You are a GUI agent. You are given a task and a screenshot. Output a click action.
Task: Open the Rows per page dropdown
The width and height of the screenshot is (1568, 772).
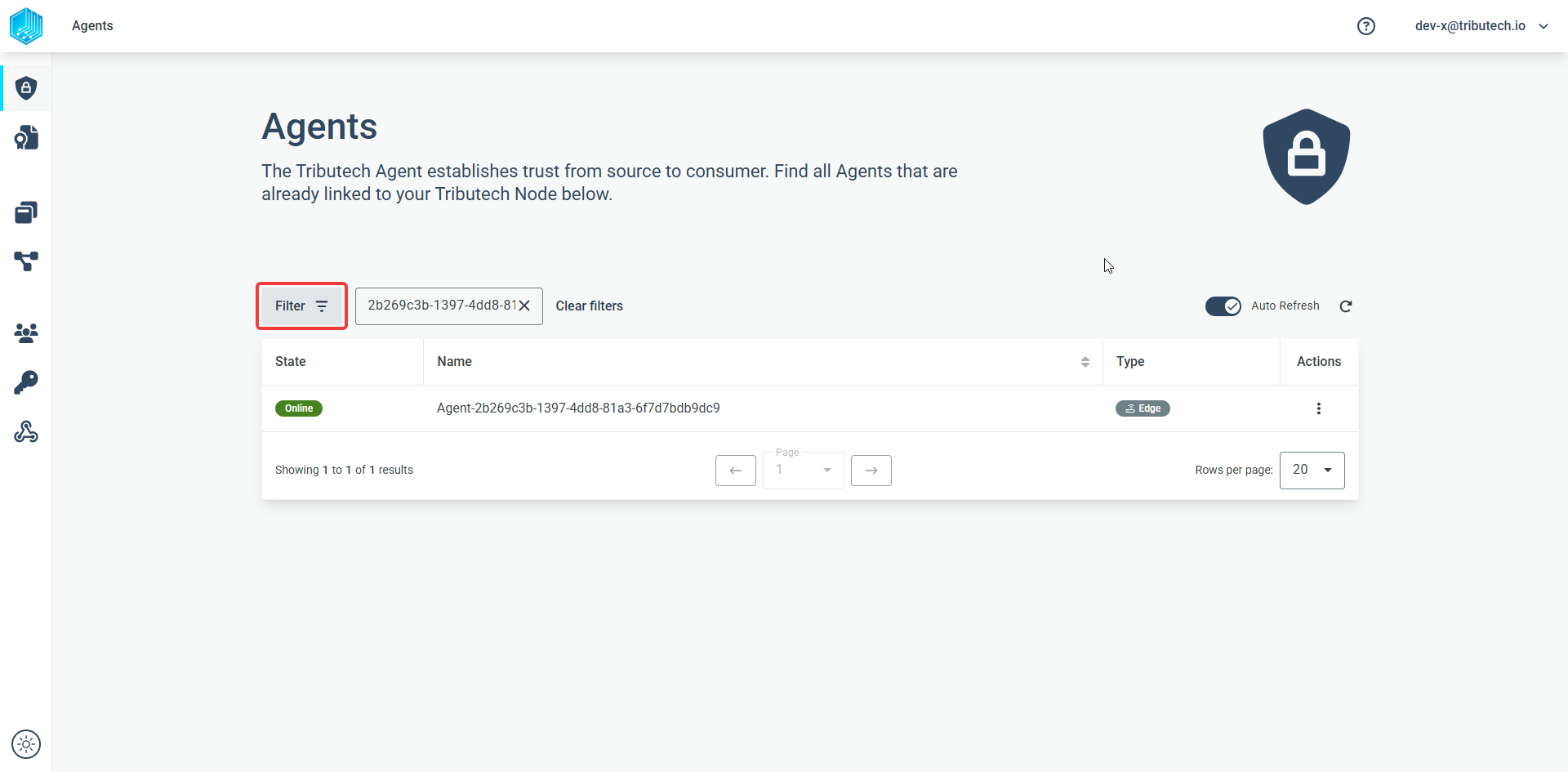tap(1312, 471)
